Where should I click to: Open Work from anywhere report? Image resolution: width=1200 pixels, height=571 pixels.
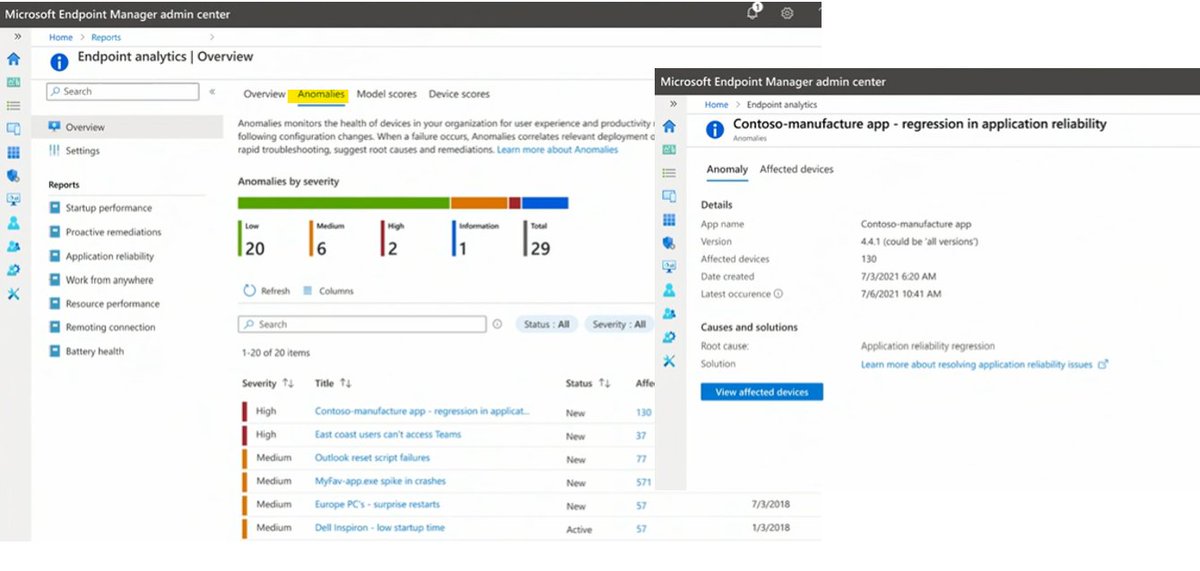pos(109,280)
